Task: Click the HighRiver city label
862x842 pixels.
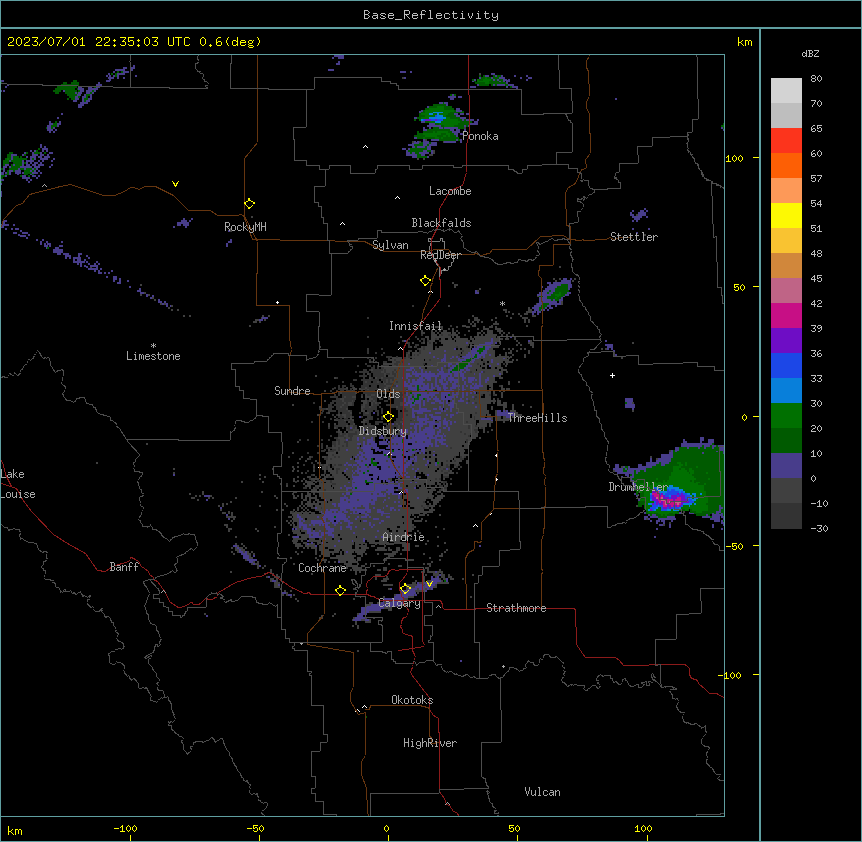Action: [x=430, y=743]
